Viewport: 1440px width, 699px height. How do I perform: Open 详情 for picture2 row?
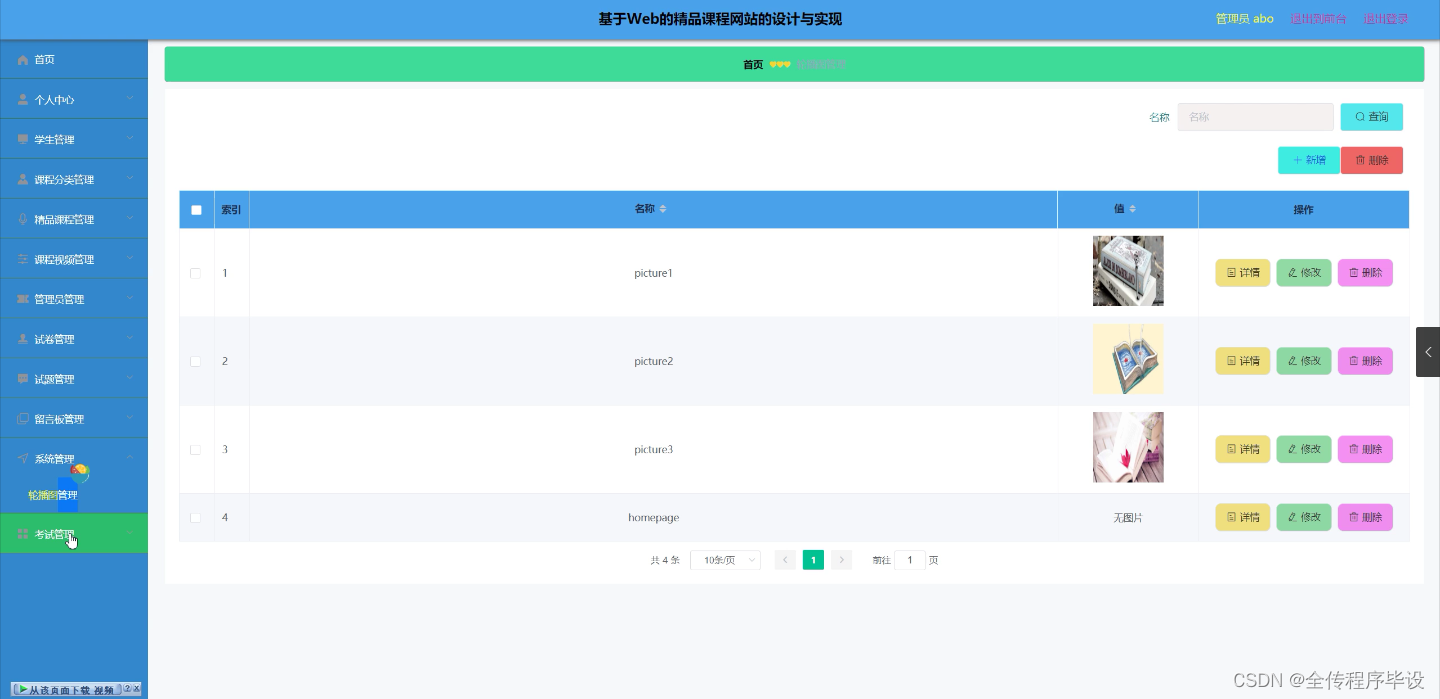1242,361
